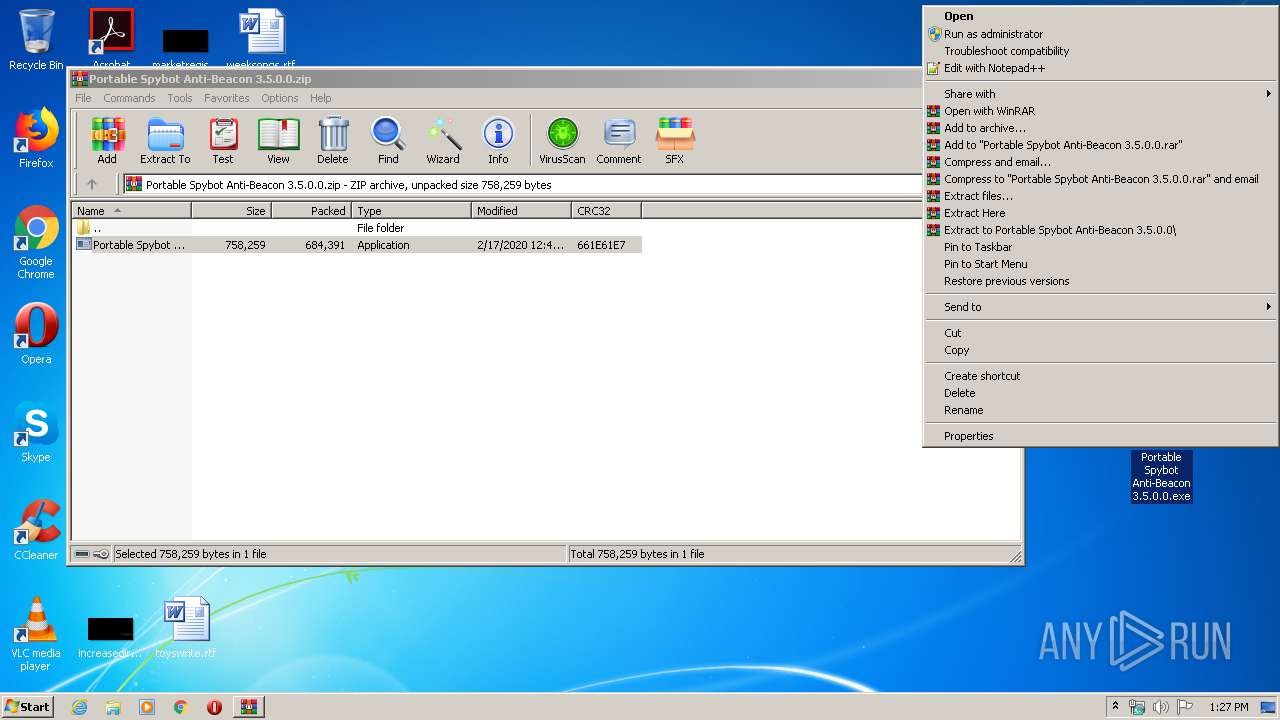Select the Acrobat desktop shortcut

click(111, 38)
